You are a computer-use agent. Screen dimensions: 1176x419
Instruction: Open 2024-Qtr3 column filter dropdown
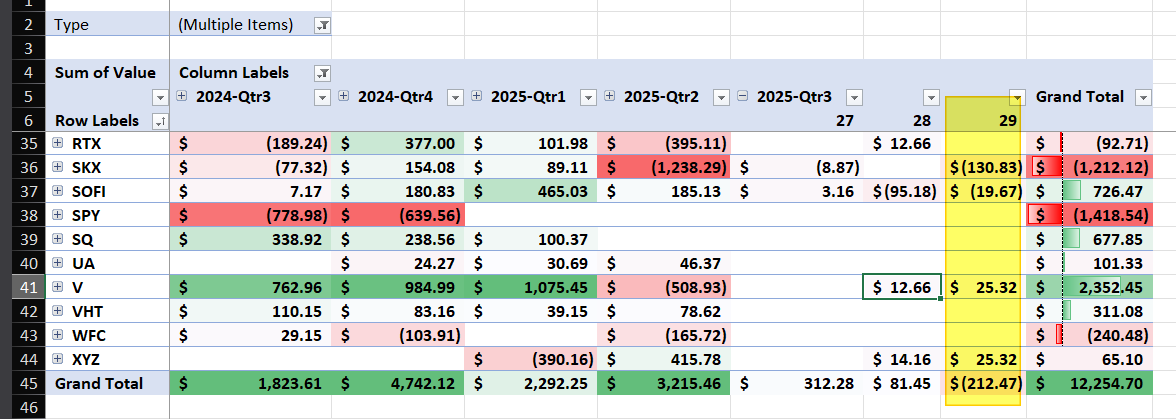(x=322, y=97)
